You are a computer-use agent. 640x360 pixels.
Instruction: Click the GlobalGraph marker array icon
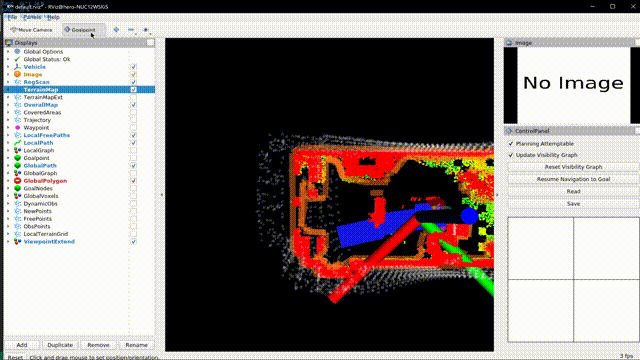tap(17, 173)
